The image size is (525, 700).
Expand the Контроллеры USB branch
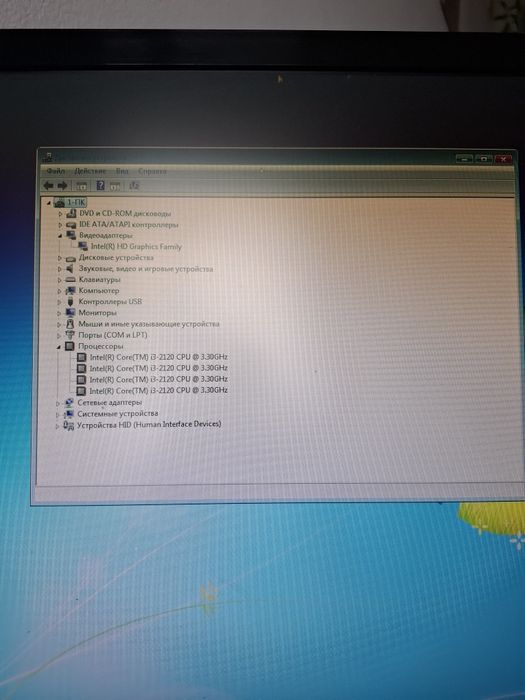(59, 302)
